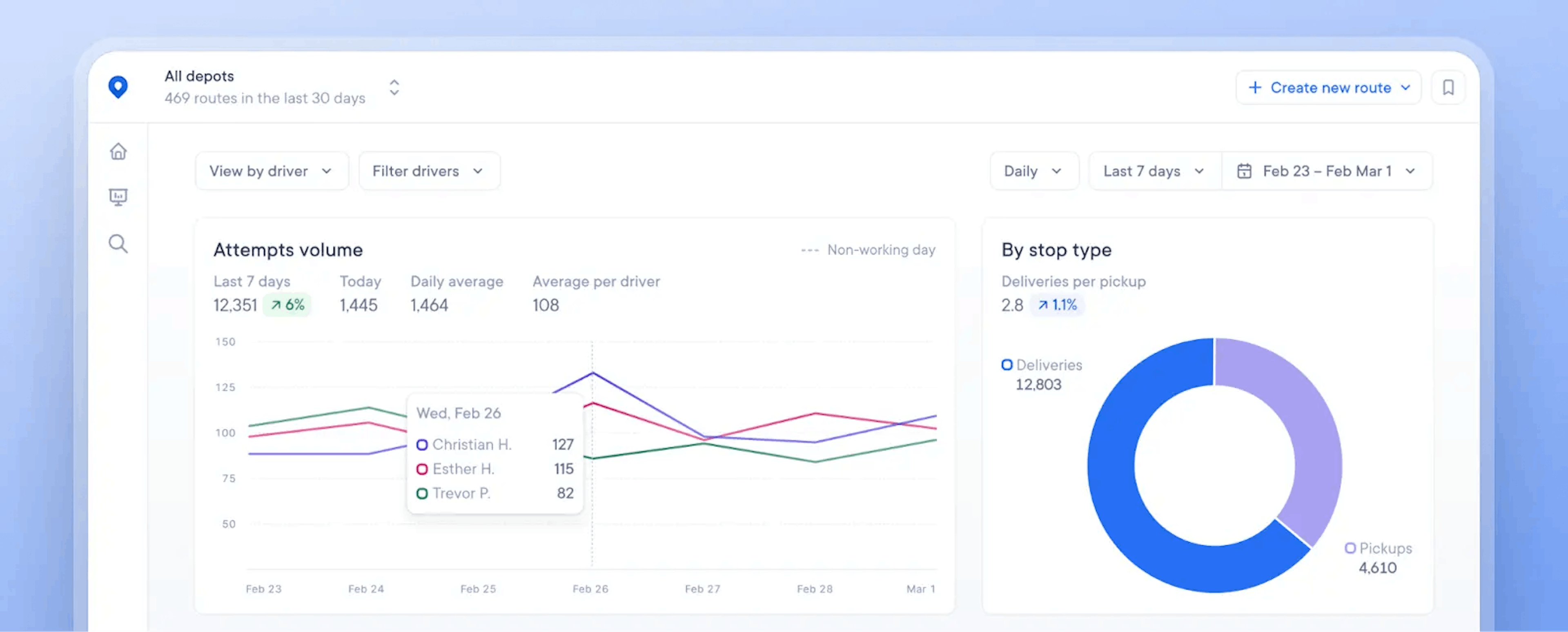
Task: Click the bookmark/save route icon
Action: [x=1449, y=88]
